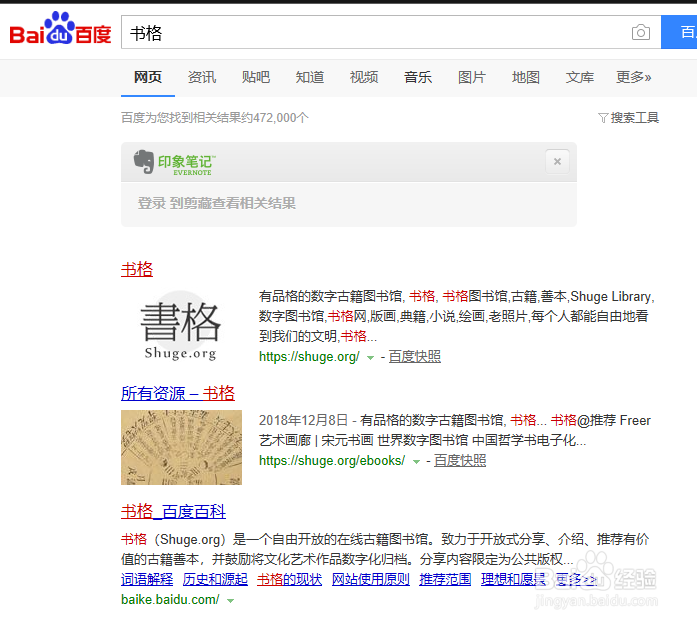Select the 图片 tab

472,77
